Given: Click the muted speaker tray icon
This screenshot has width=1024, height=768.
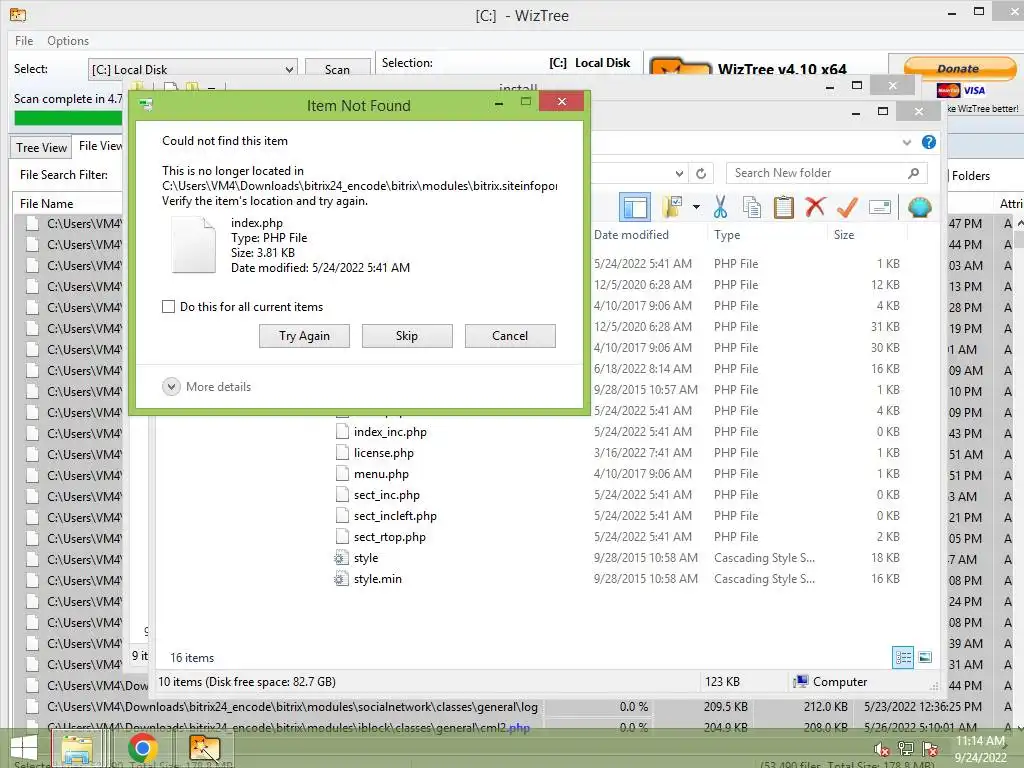Looking at the screenshot, I should pos(882,750).
